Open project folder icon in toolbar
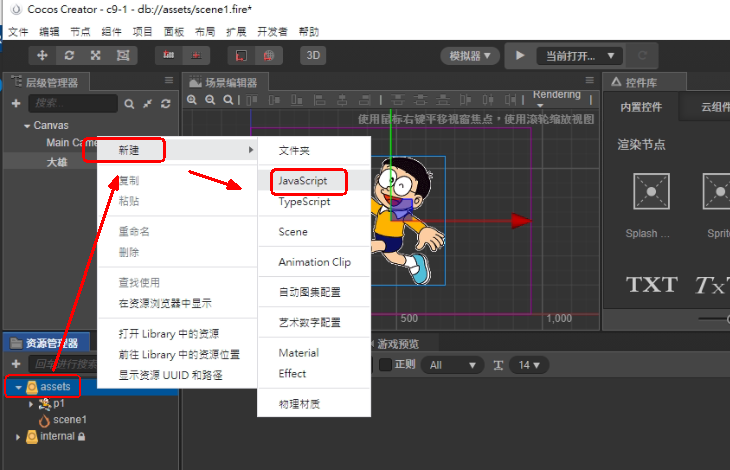The height and width of the screenshot is (470, 730). 241,56
